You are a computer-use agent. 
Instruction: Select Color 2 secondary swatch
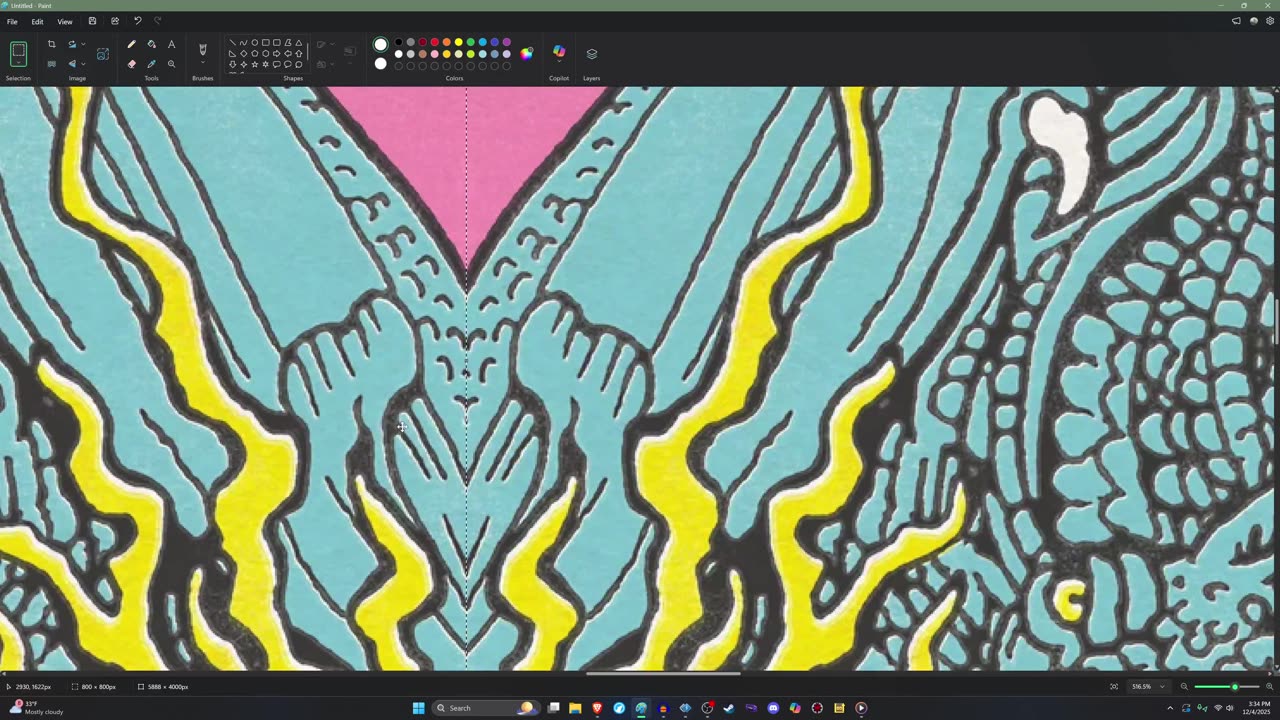coord(380,64)
